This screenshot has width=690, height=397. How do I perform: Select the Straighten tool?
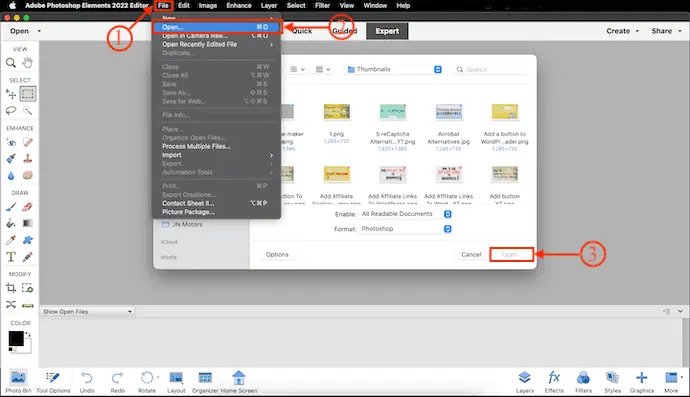tap(28, 305)
